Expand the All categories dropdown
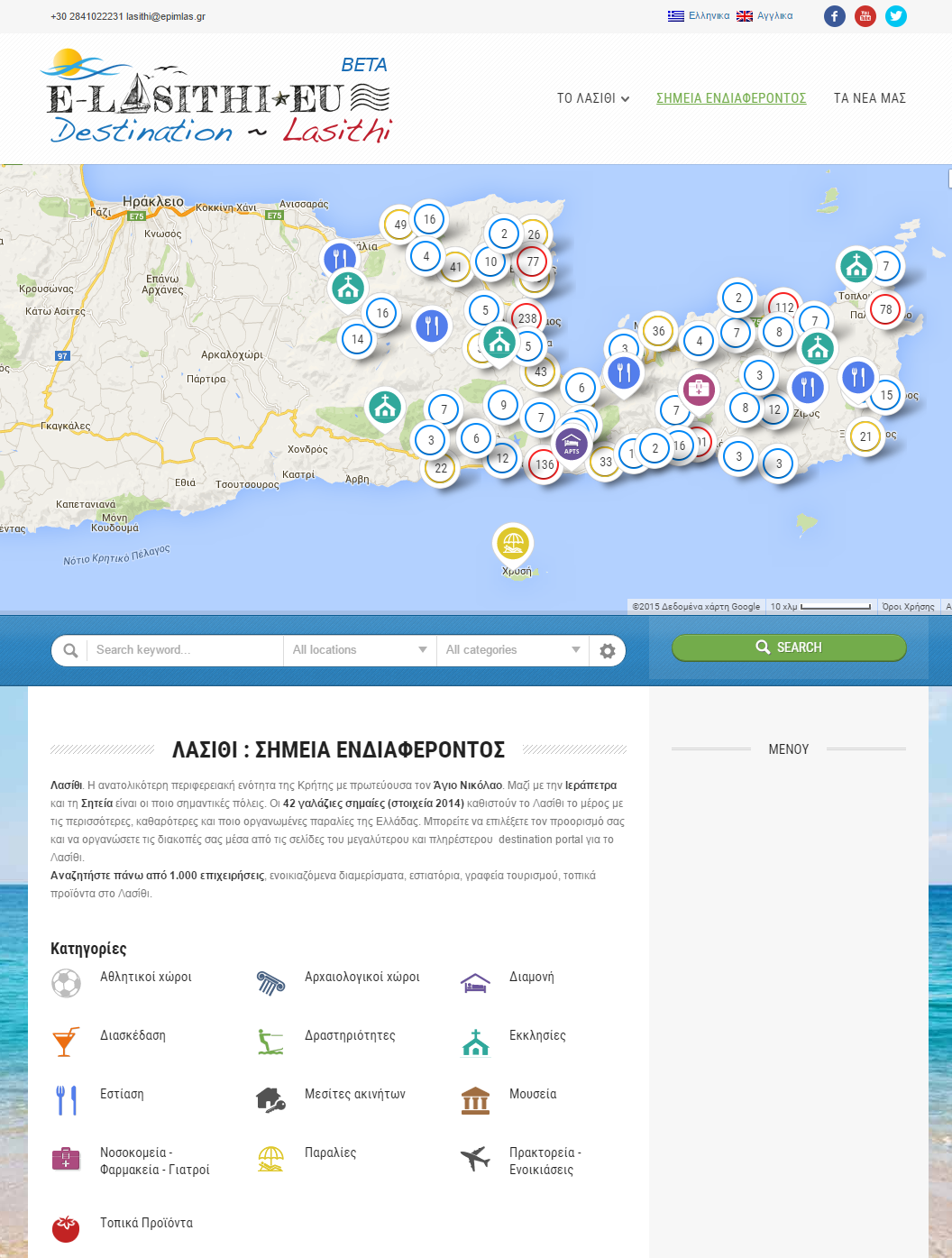This screenshot has height=1258, width=952. [512, 650]
